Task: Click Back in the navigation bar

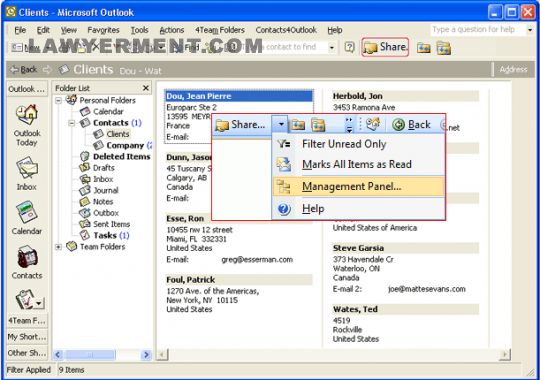Action: 23,70
